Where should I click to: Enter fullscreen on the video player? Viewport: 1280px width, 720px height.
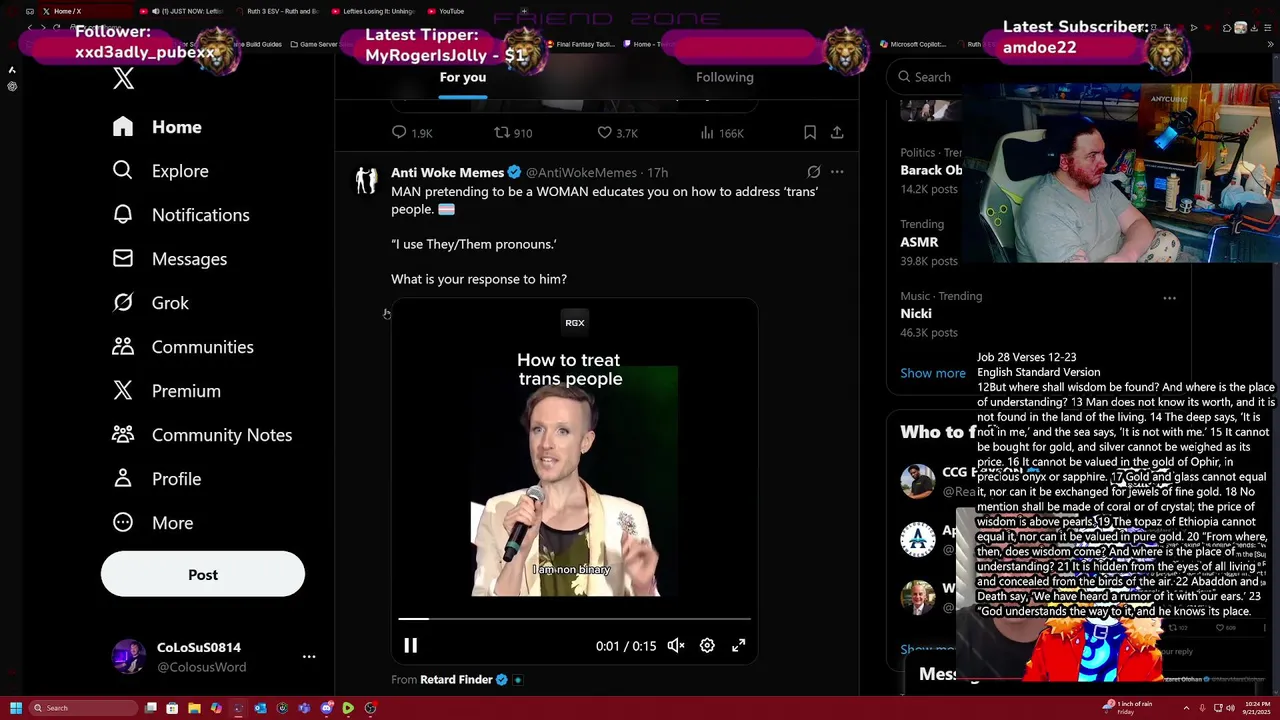click(738, 646)
